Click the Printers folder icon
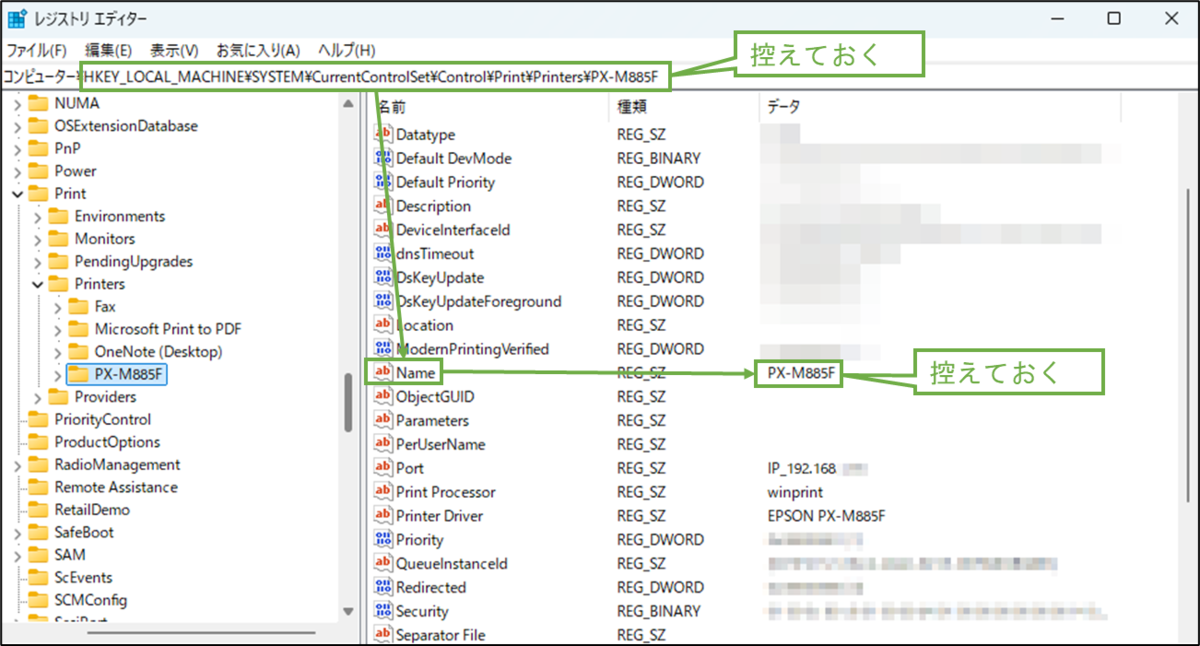Image resolution: width=1200 pixels, height=646 pixels. pos(58,284)
